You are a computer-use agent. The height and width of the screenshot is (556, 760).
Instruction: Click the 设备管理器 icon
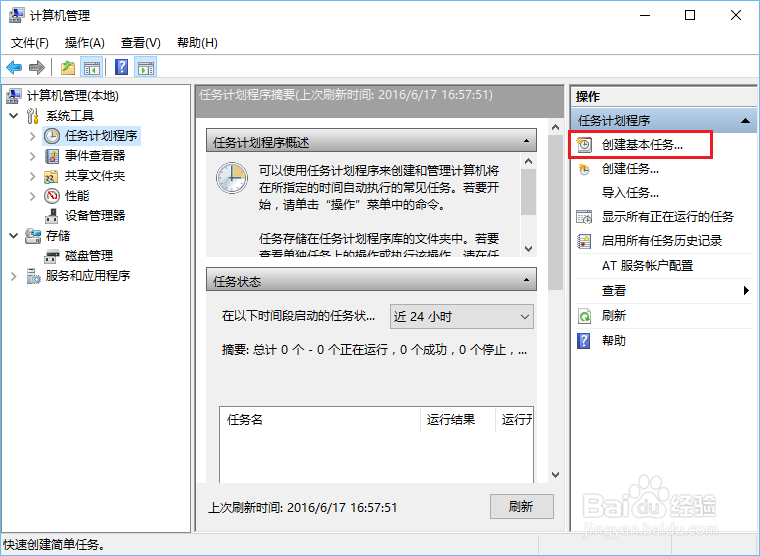(x=51, y=216)
